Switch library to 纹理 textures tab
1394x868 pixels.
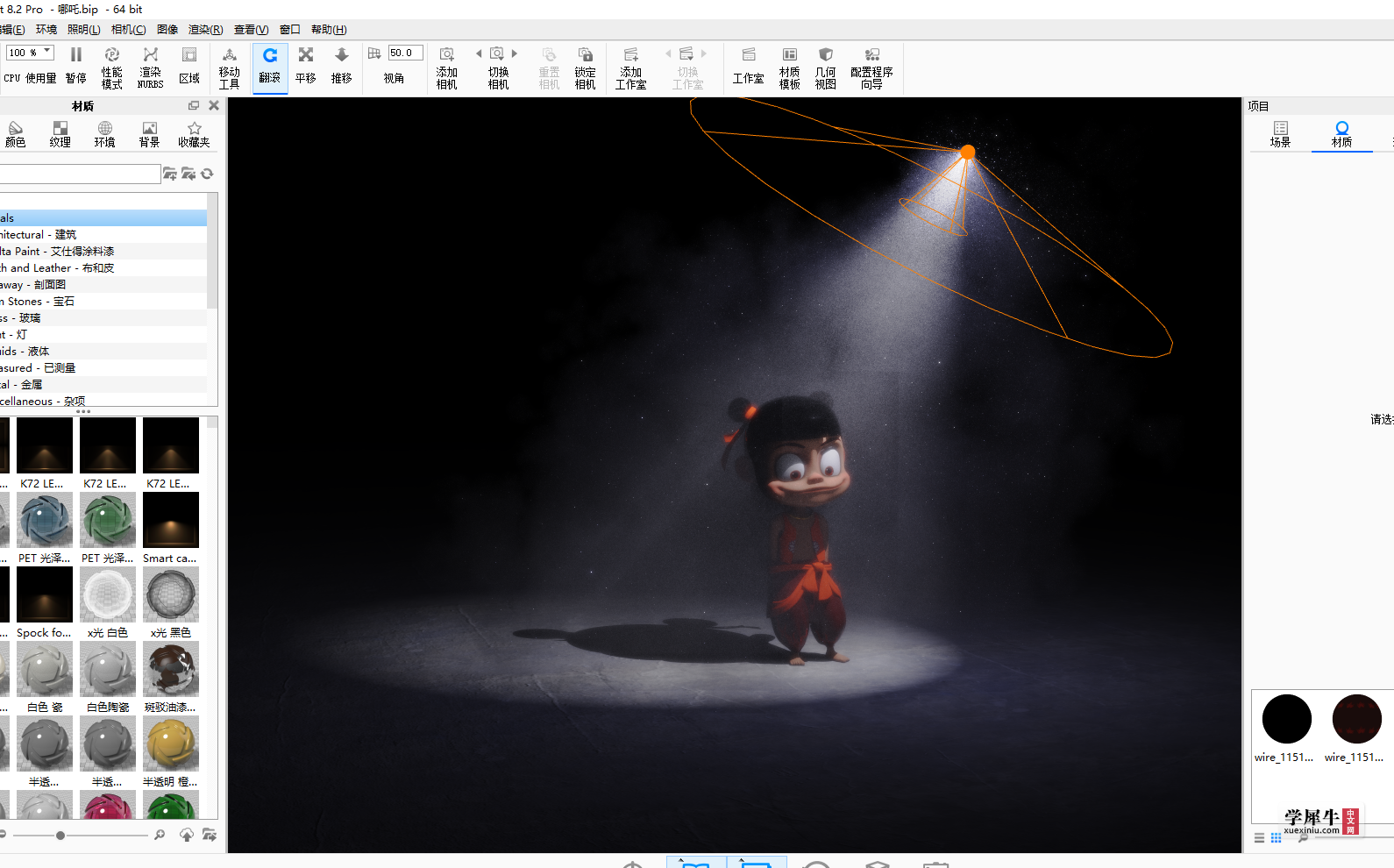point(60,134)
